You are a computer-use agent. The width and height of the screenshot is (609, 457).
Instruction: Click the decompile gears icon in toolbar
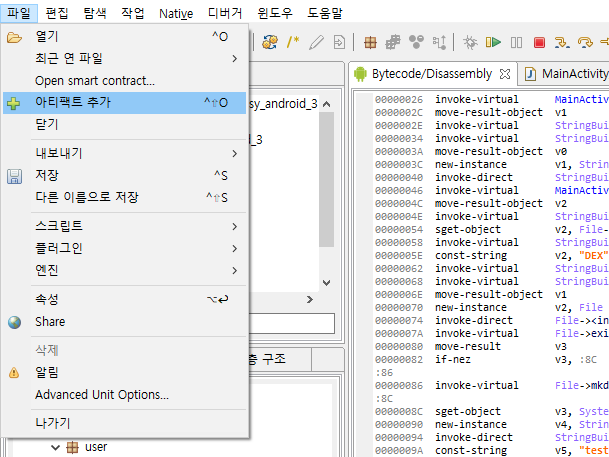coord(270,42)
